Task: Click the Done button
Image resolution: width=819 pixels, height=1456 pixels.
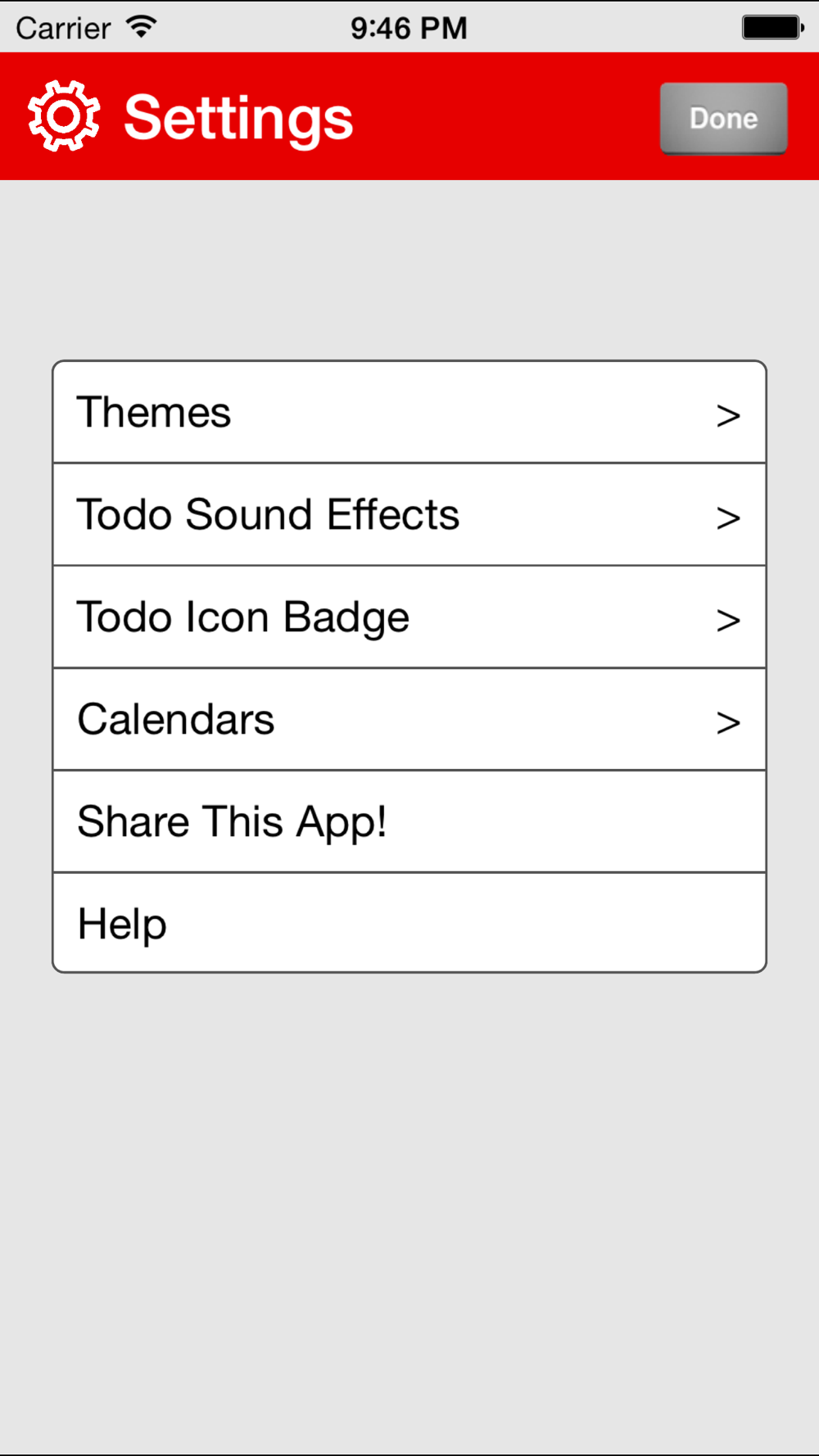Action: (x=724, y=118)
